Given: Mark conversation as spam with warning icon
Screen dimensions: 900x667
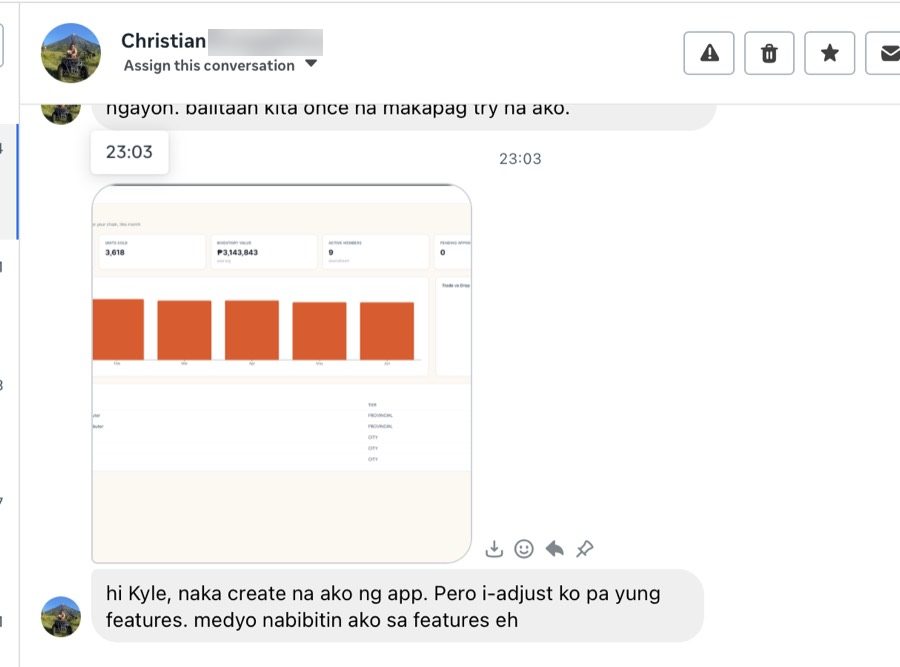Looking at the screenshot, I should click(709, 53).
